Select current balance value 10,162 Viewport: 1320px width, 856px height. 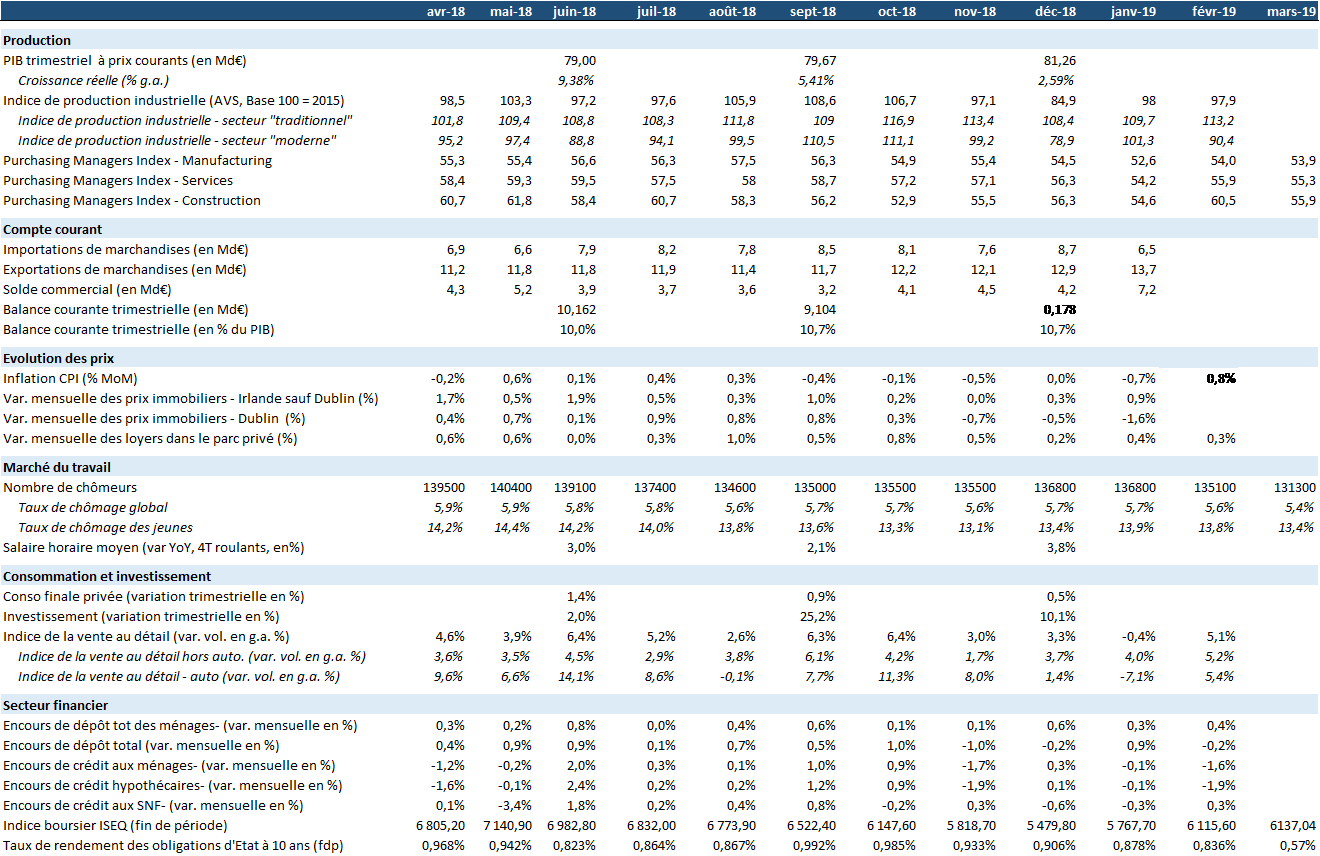coord(577,309)
